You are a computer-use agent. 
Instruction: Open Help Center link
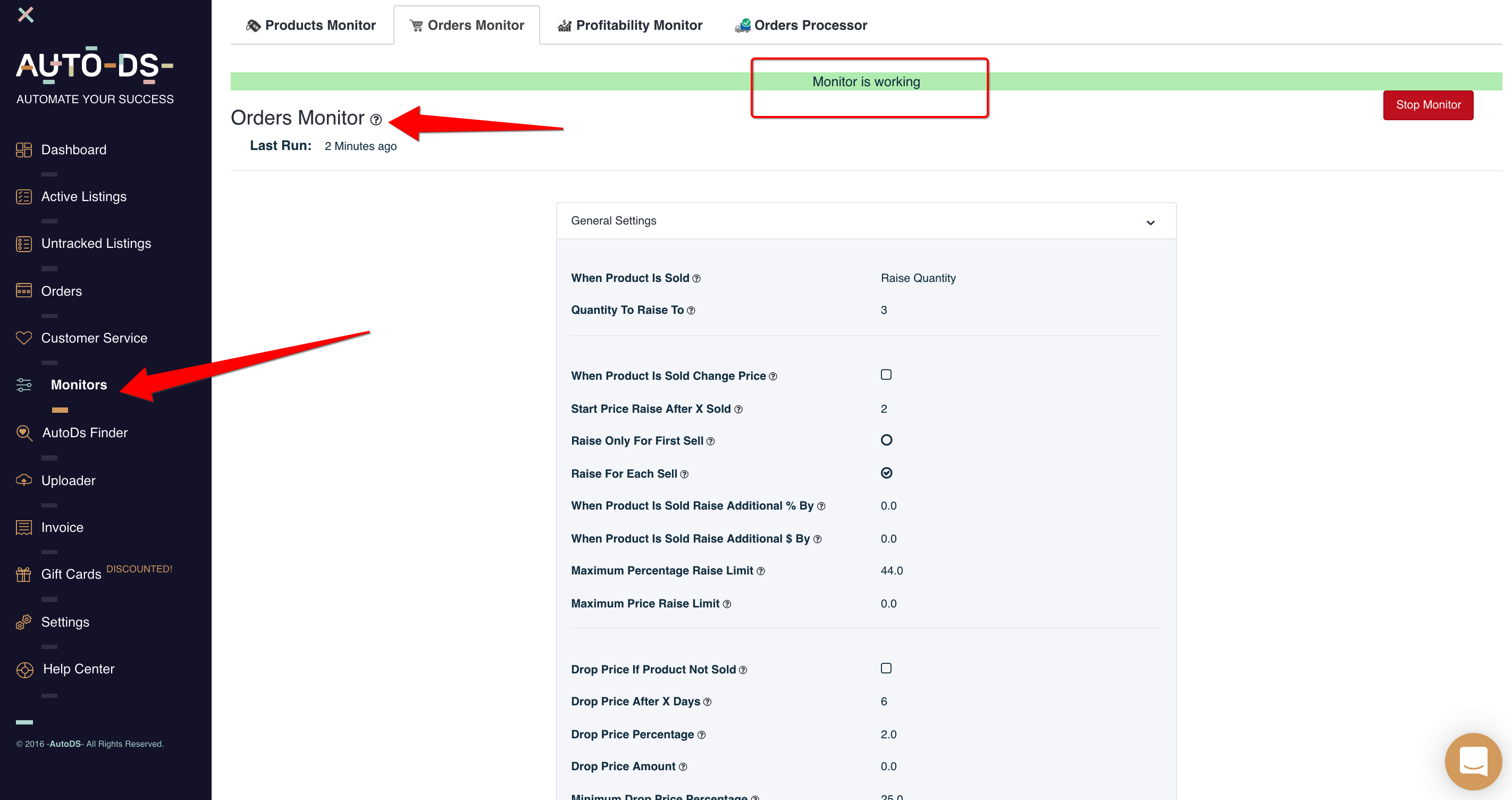point(79,670)
